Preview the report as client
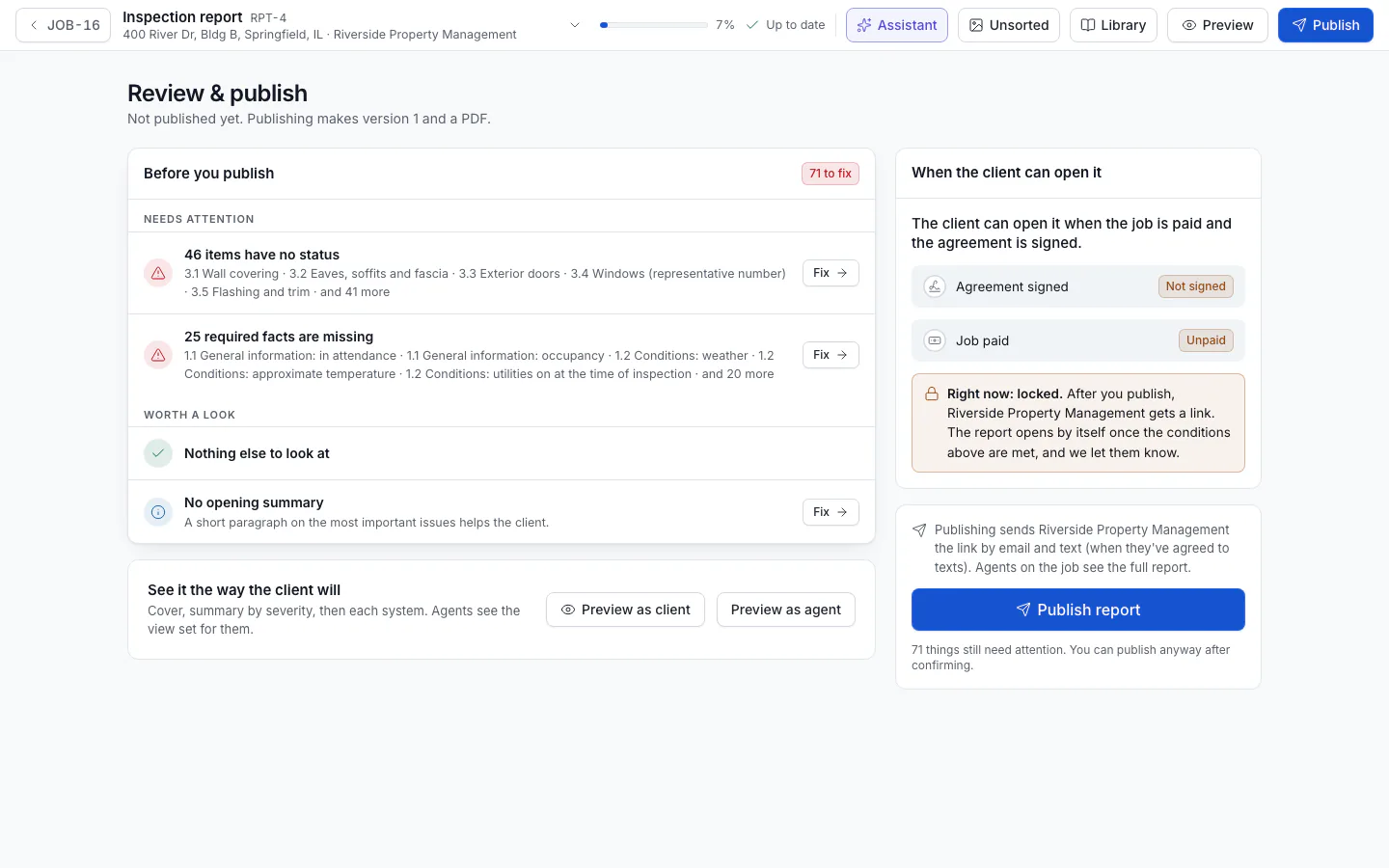The image size is (1389, 868). point(625,610)
